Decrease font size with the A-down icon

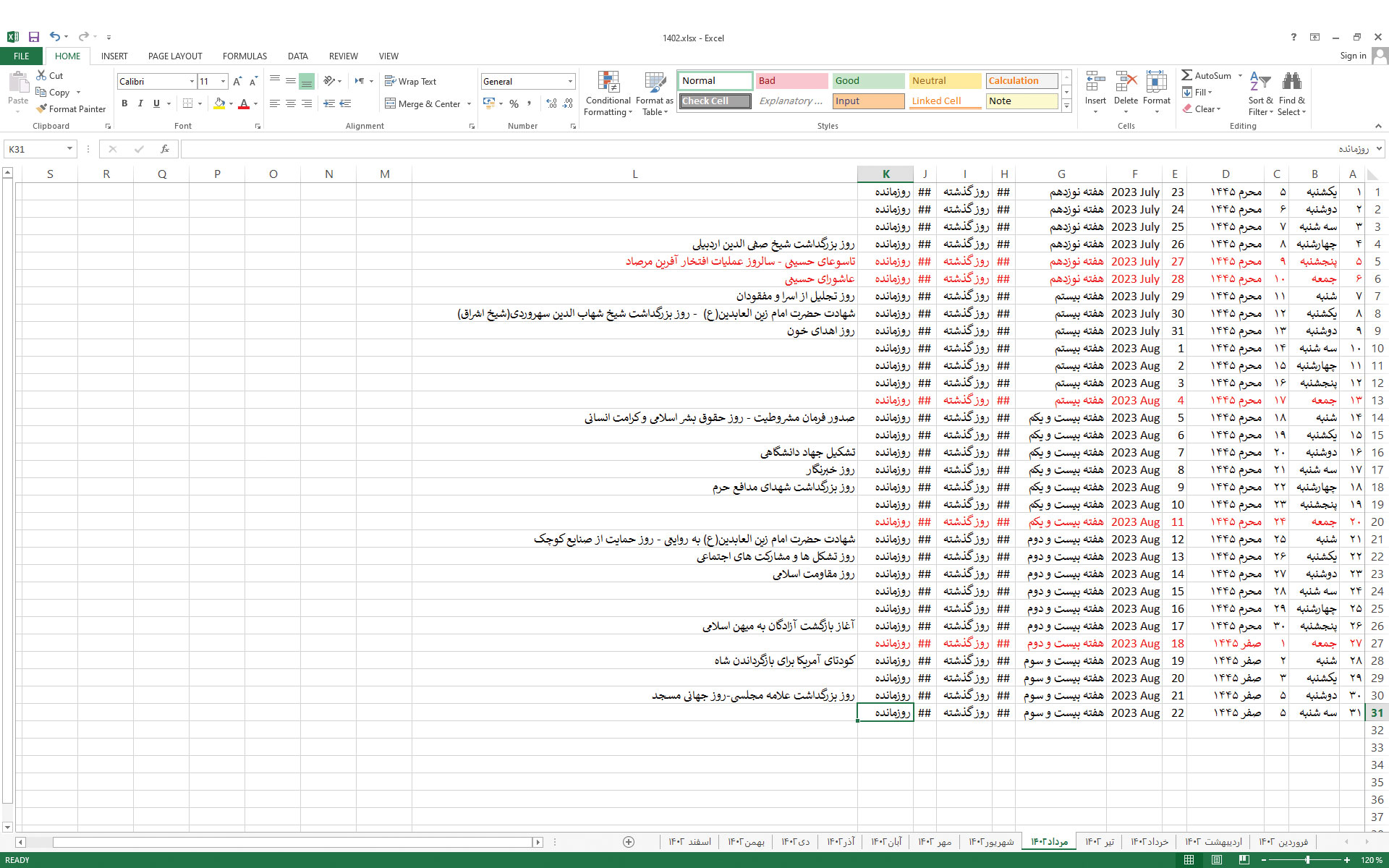253,82
